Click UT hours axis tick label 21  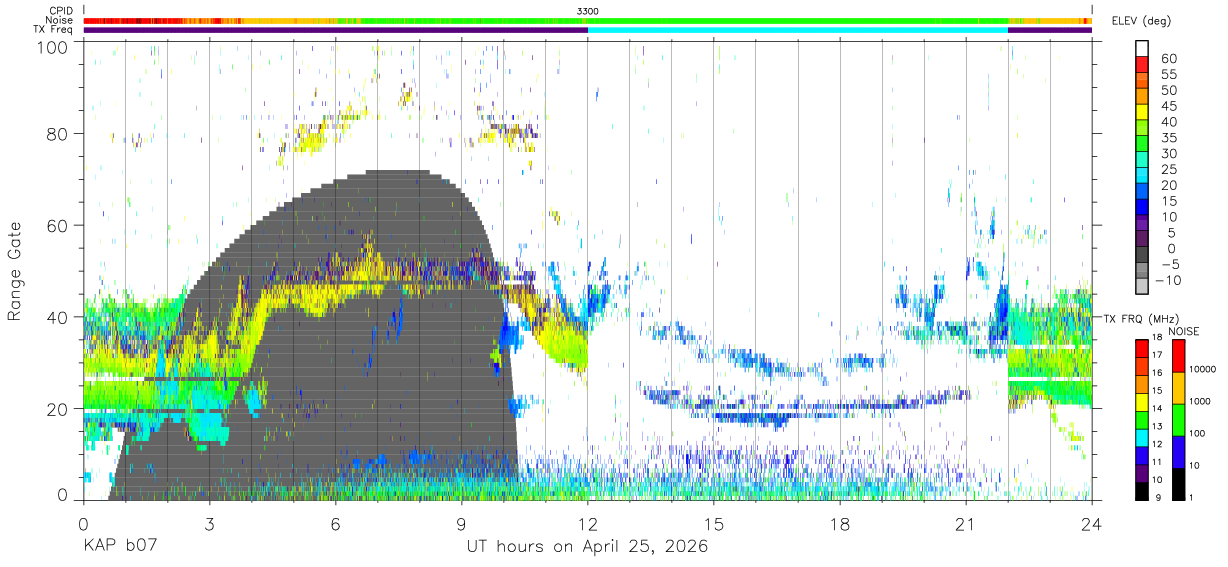[x=966, y=524]
